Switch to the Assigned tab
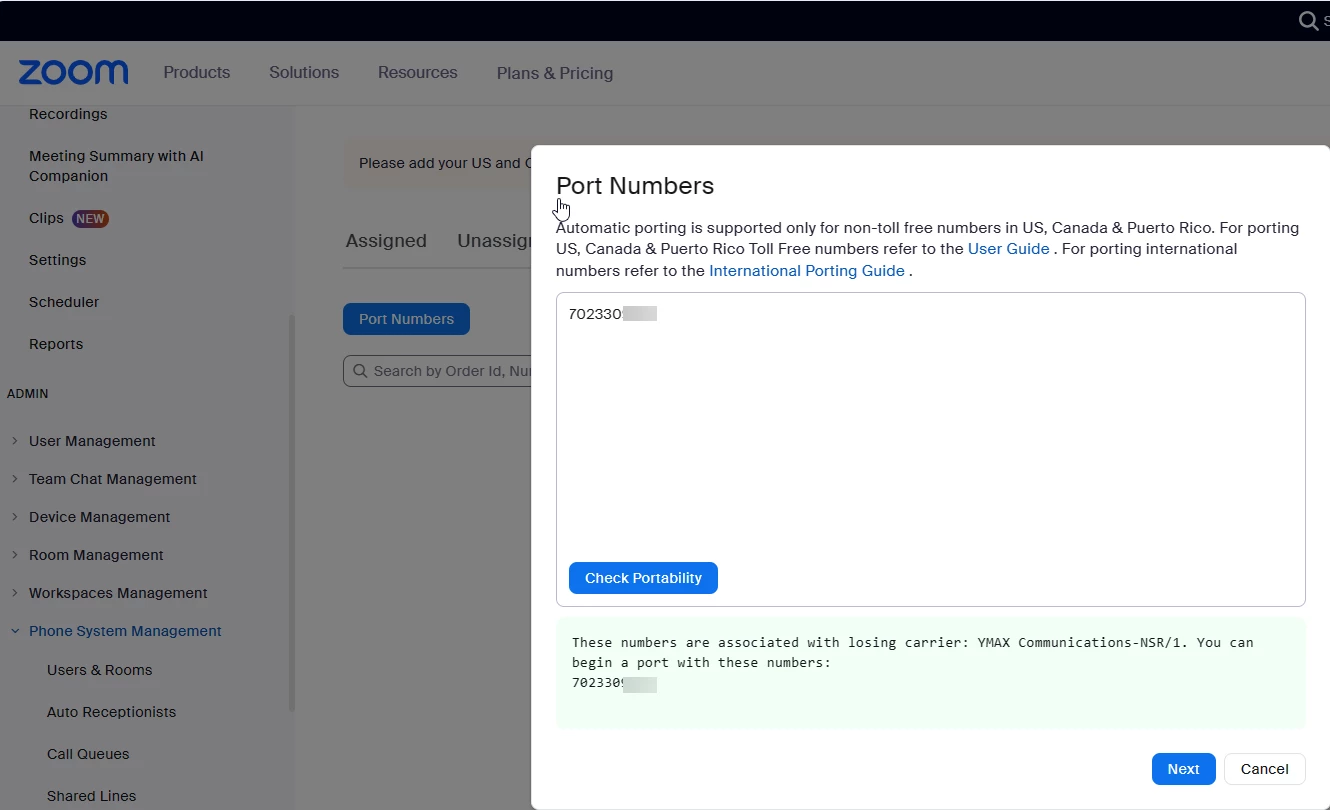This screenshot has width=1330, height=810. [386, 241]
